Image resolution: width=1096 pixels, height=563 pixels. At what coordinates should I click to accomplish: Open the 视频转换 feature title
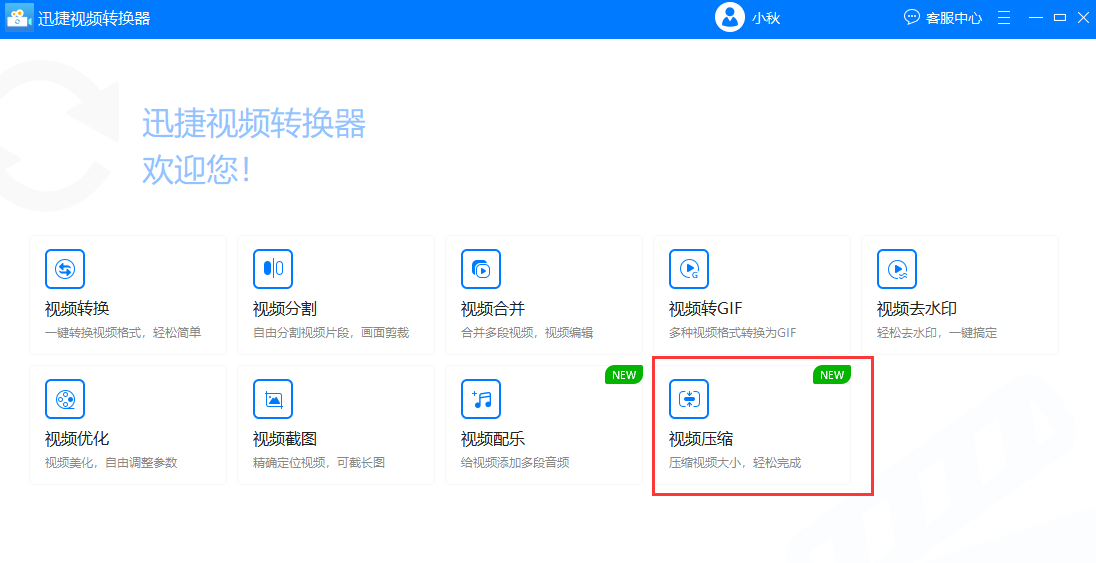point(77,308)
